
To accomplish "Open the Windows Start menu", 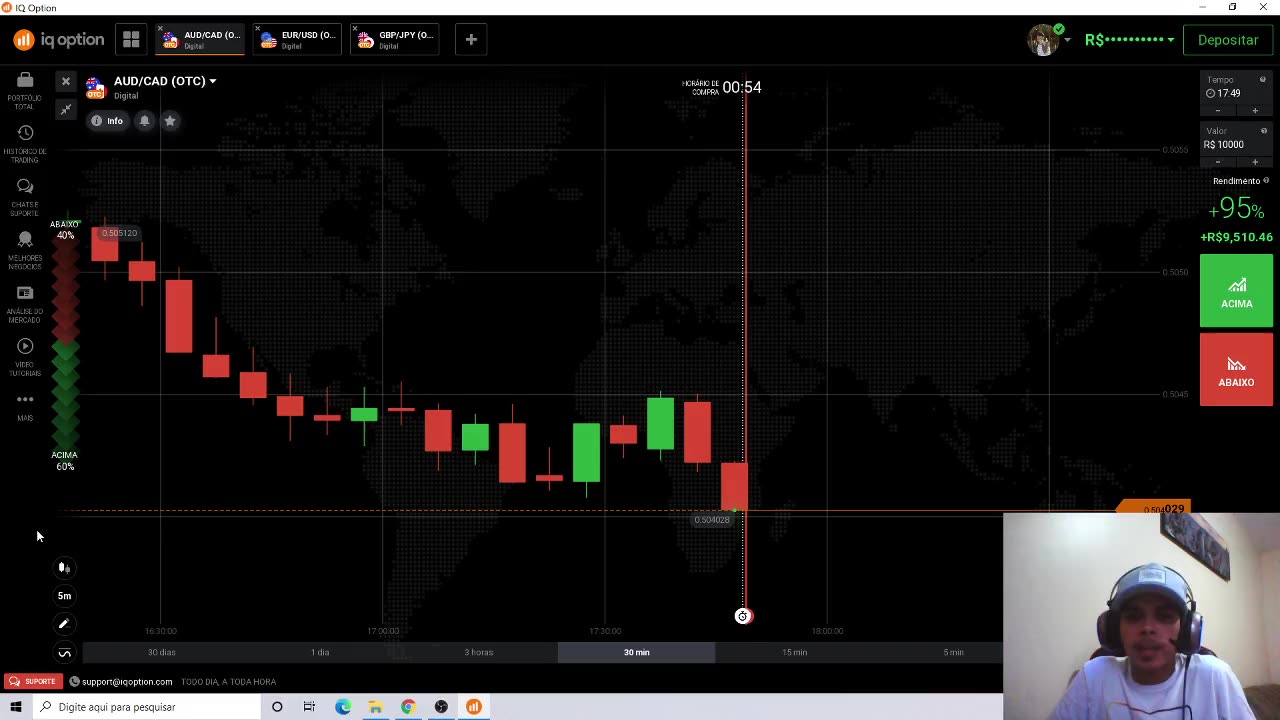I will tap(16, 707).
